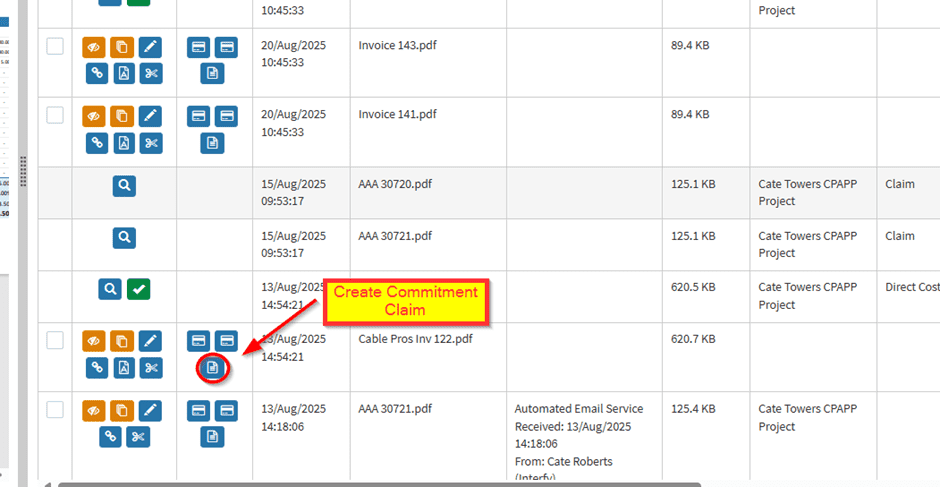This screenshot has height=487, width=940.
Task: Click the edit pencil for Invoice 143.pdf
Action: click(x=150, y=46)
